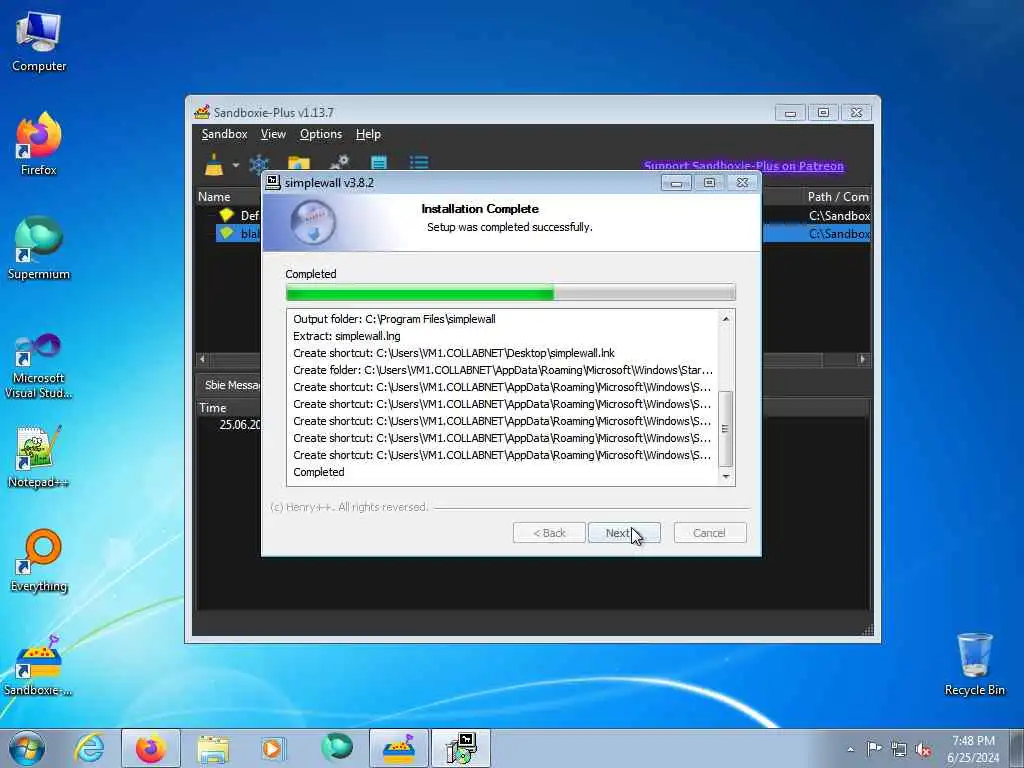1024x768 pixels.
Task: Select the Sandboxie desktop shortcut
Action: click(39, 665)
